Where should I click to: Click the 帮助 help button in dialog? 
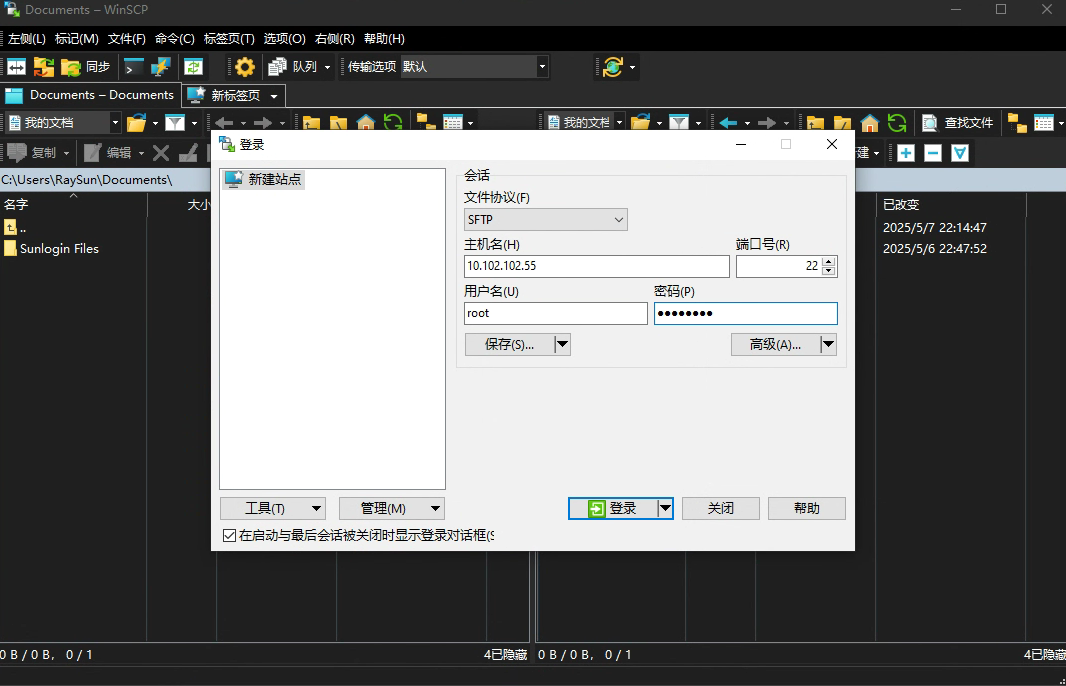click(806, 509)
